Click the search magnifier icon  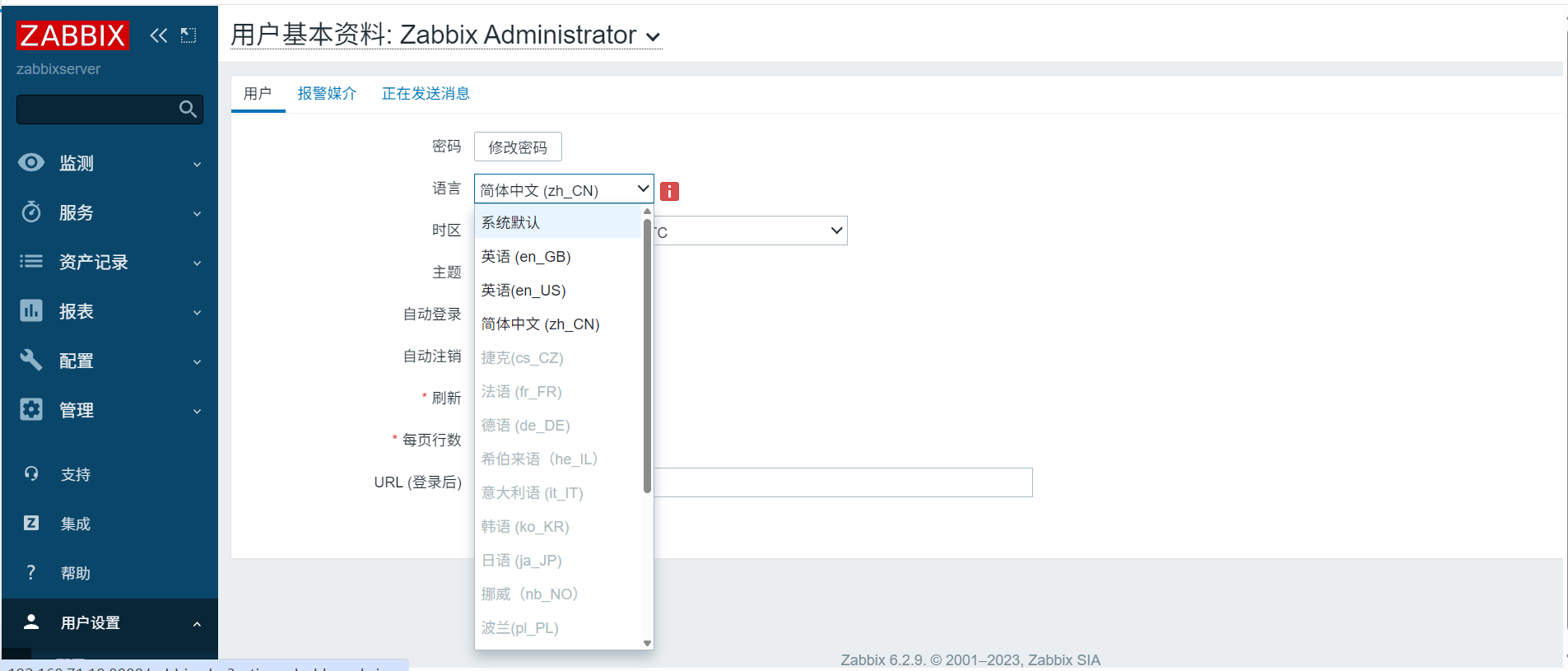point(188,109)
